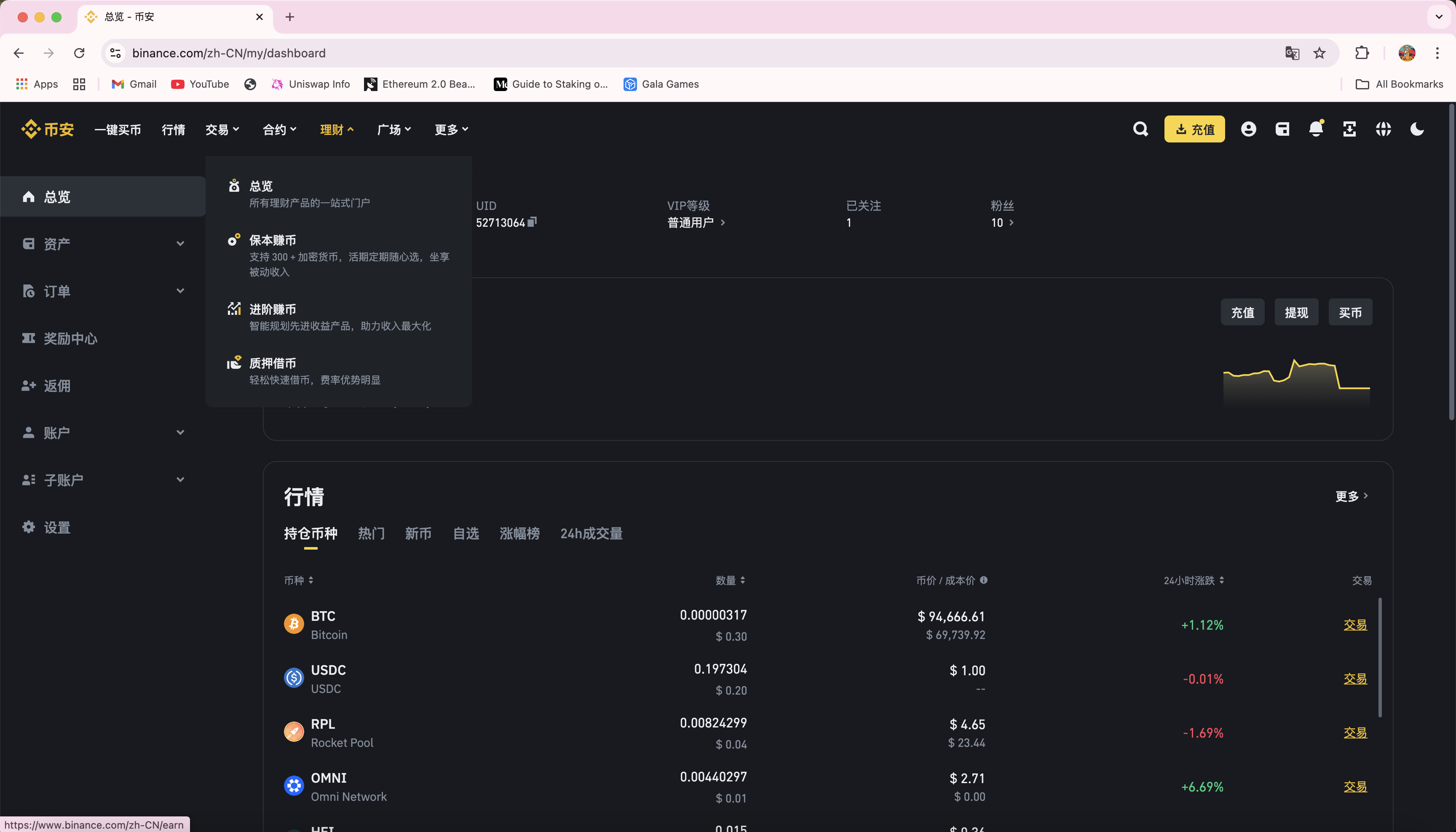Switch to the 新币 market tab
1456x832 pixels.
[418, 533]
